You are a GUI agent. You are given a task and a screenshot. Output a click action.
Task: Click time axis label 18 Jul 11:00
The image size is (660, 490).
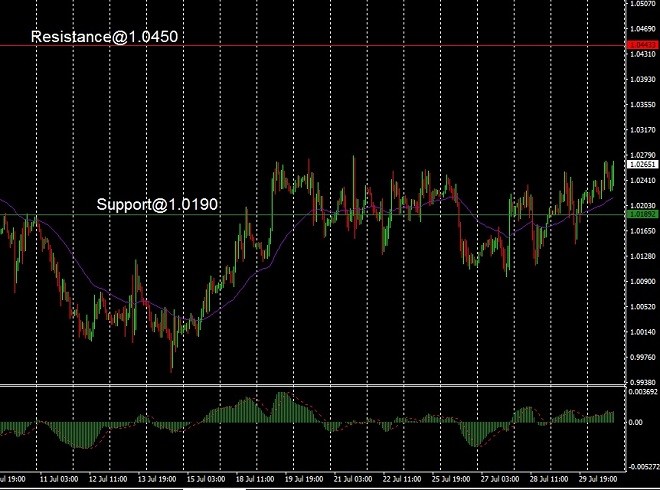(x=255, y=479)
